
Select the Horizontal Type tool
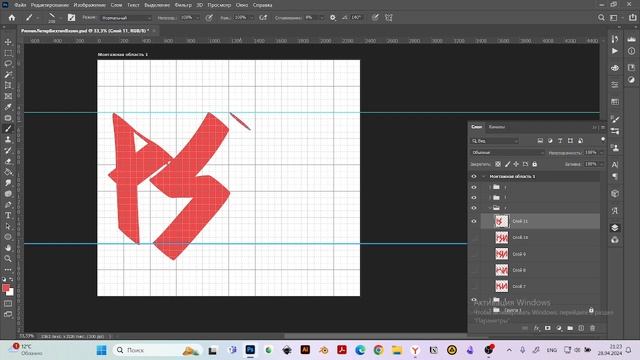pyautogui.click(x=8, y=215)
